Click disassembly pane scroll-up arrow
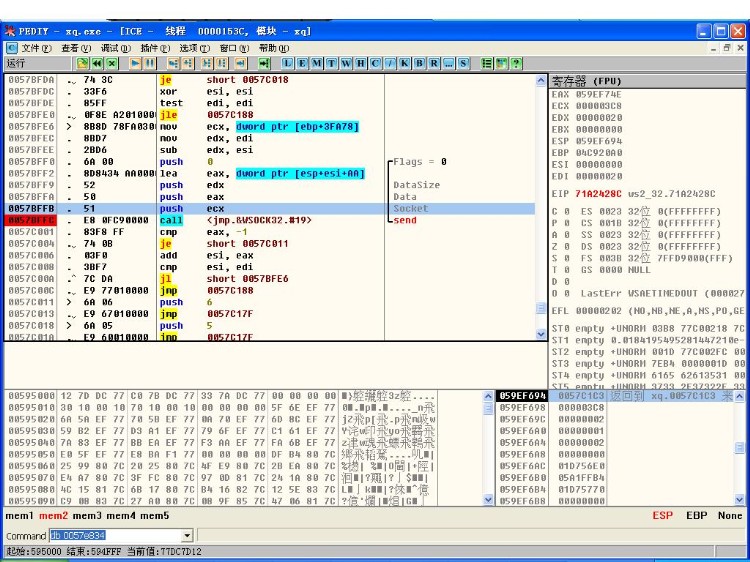Screen dimensions: 750x562 coord(540,80)
